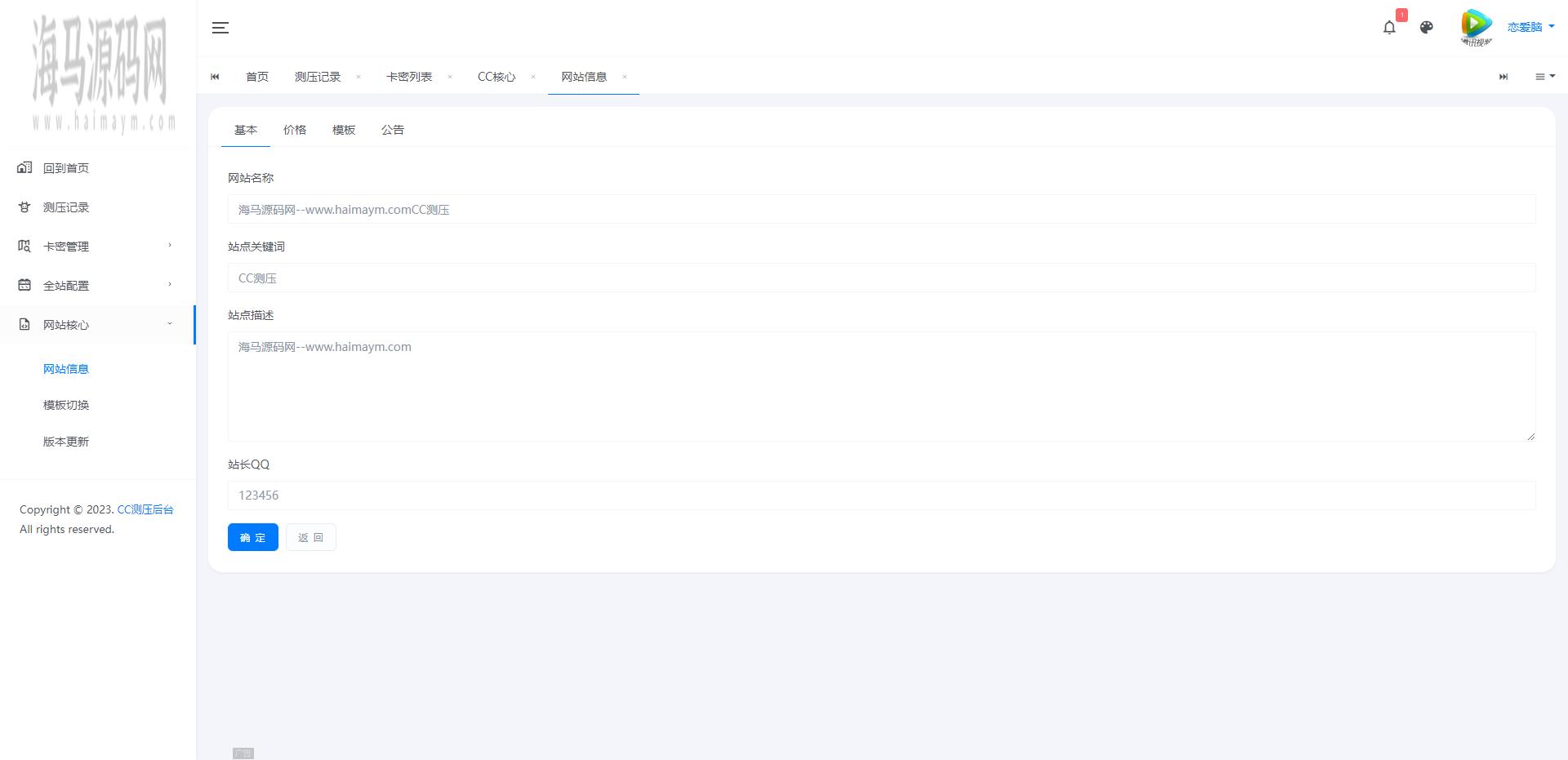Click the 确定 submit button

(253, 537)
